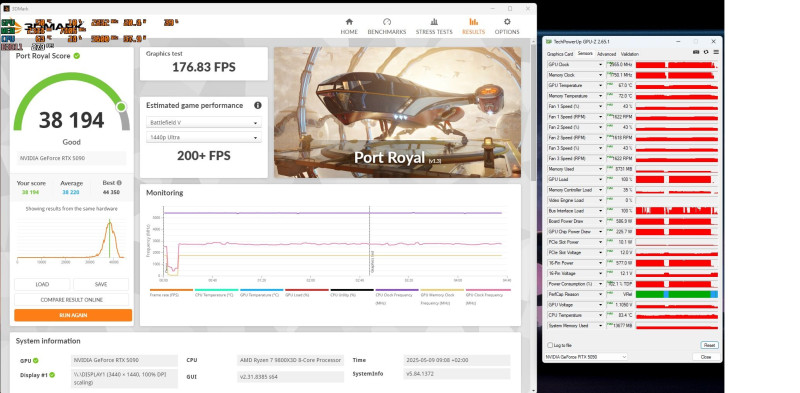The height and width of the screenshot is (393, 800).
Task: Select the GPU-Z Sensors tab
Action: click(x=585, y=54)
